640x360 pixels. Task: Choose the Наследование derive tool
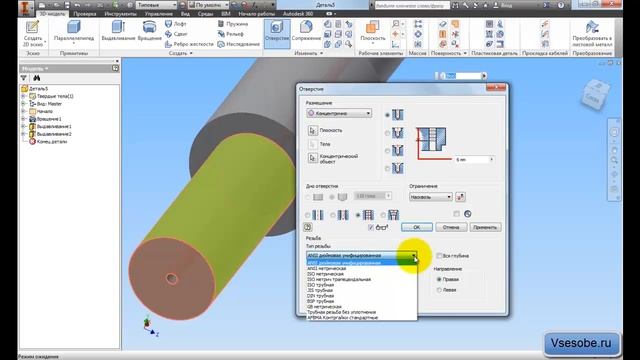pos(238,44)
